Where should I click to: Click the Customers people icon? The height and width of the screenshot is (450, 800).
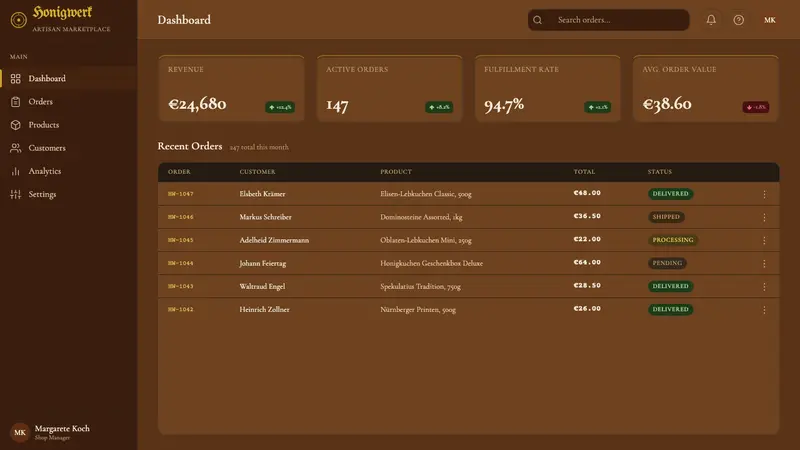pos(16,148)
